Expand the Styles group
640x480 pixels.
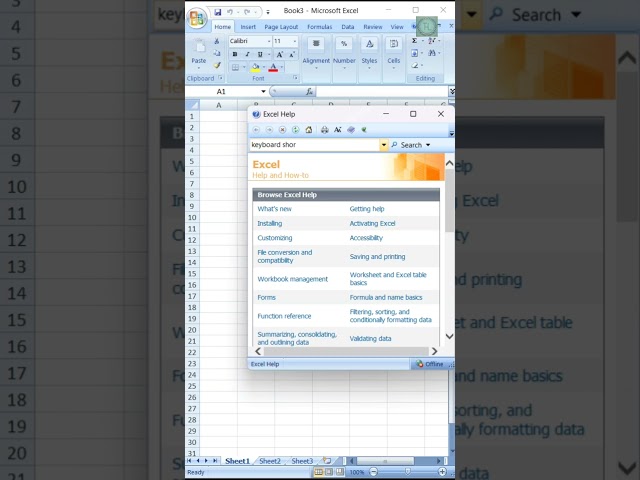(369, 53)
